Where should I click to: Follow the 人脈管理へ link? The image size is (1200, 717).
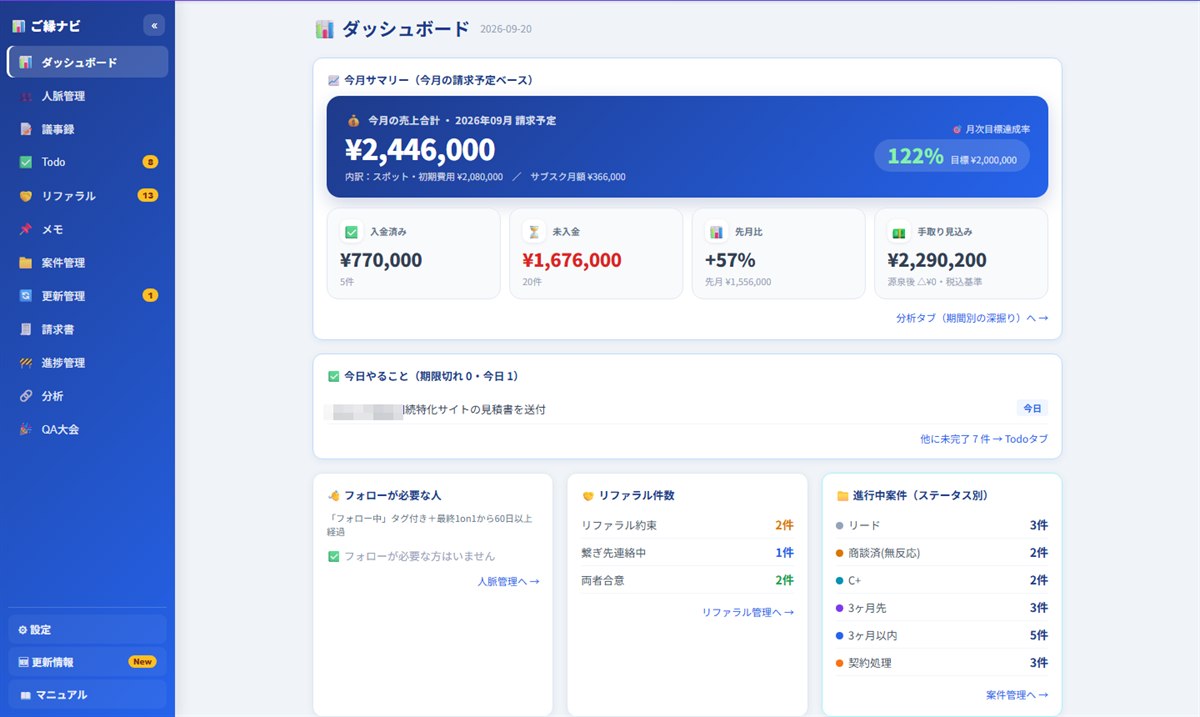(508, 581)
